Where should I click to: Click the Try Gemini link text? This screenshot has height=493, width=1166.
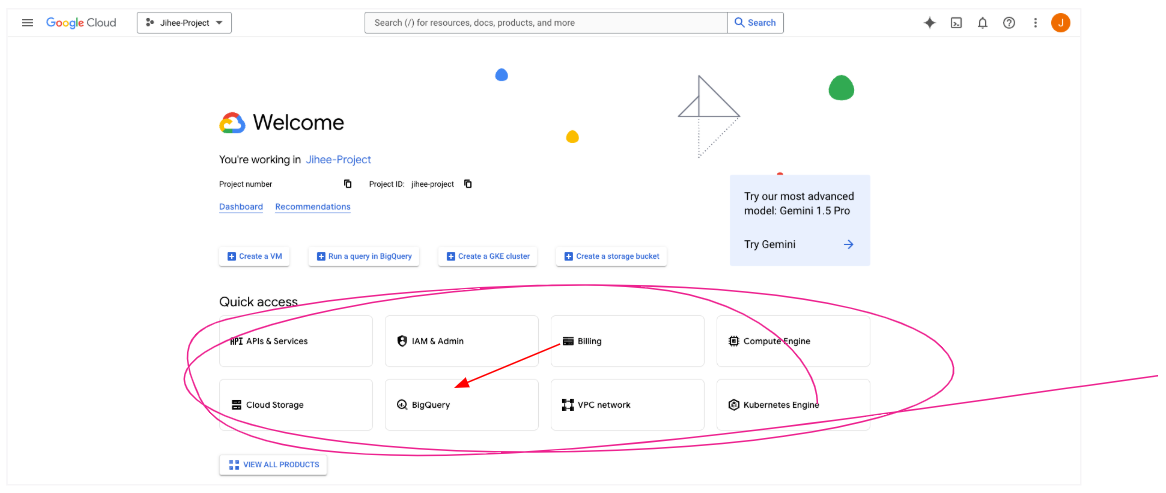click(770, 244)
